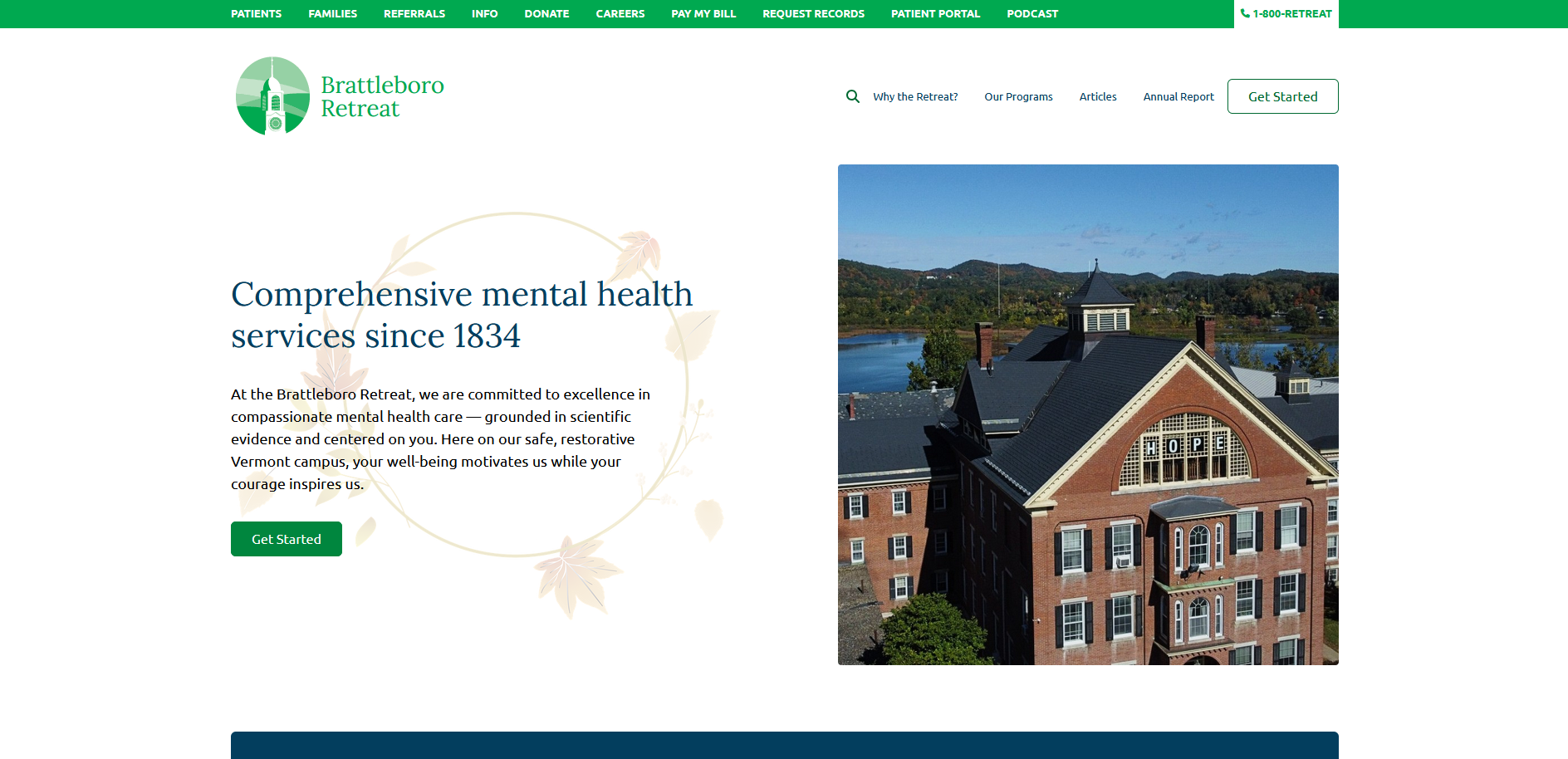Image resolution: width=1568 pixels, height=759 pixels.
Task: Click the aerial campus building photo
Action: [x=1088, y=414]
